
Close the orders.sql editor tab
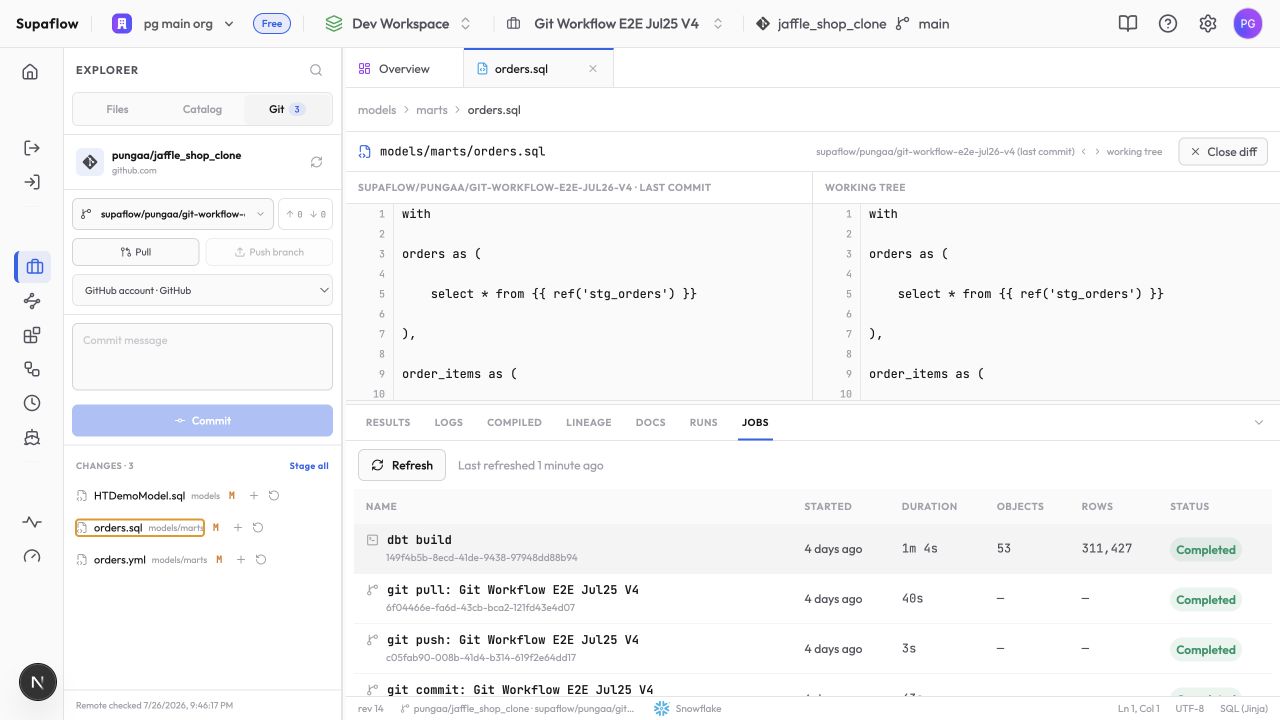(x=593, y=69)
